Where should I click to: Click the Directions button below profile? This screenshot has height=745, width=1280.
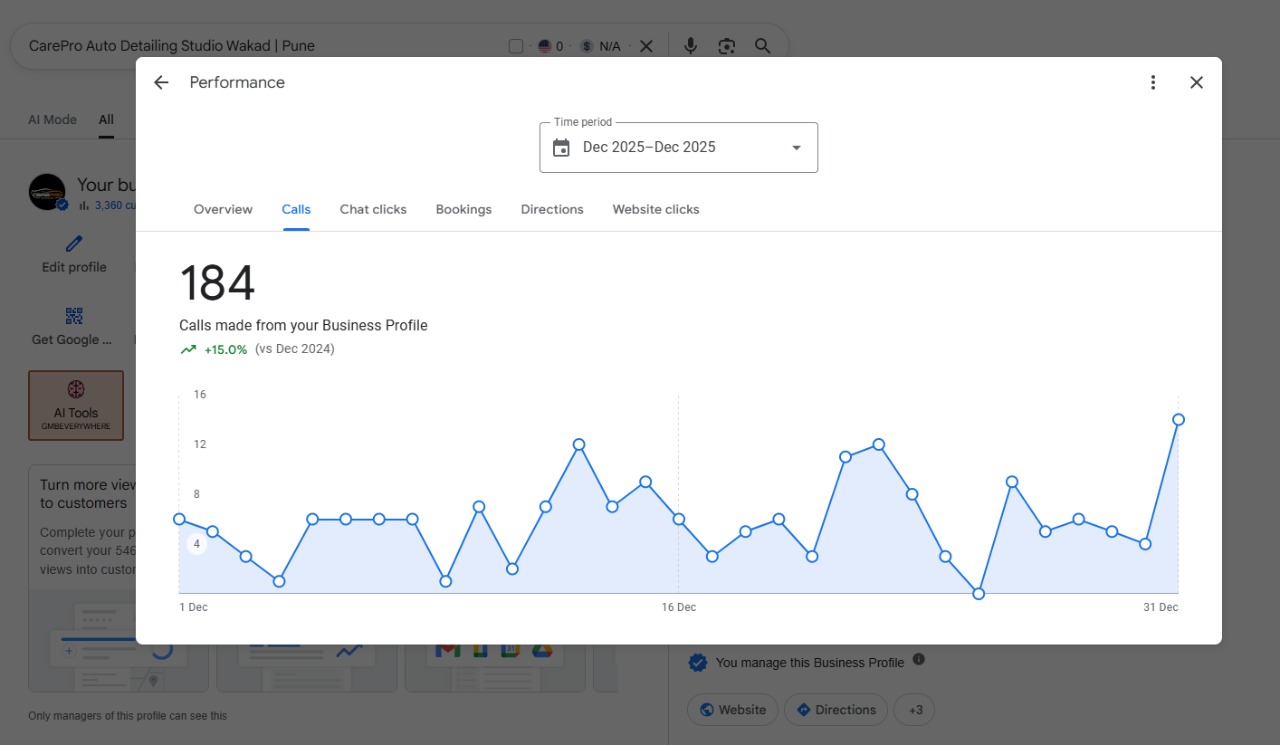[x=836, y=710]
